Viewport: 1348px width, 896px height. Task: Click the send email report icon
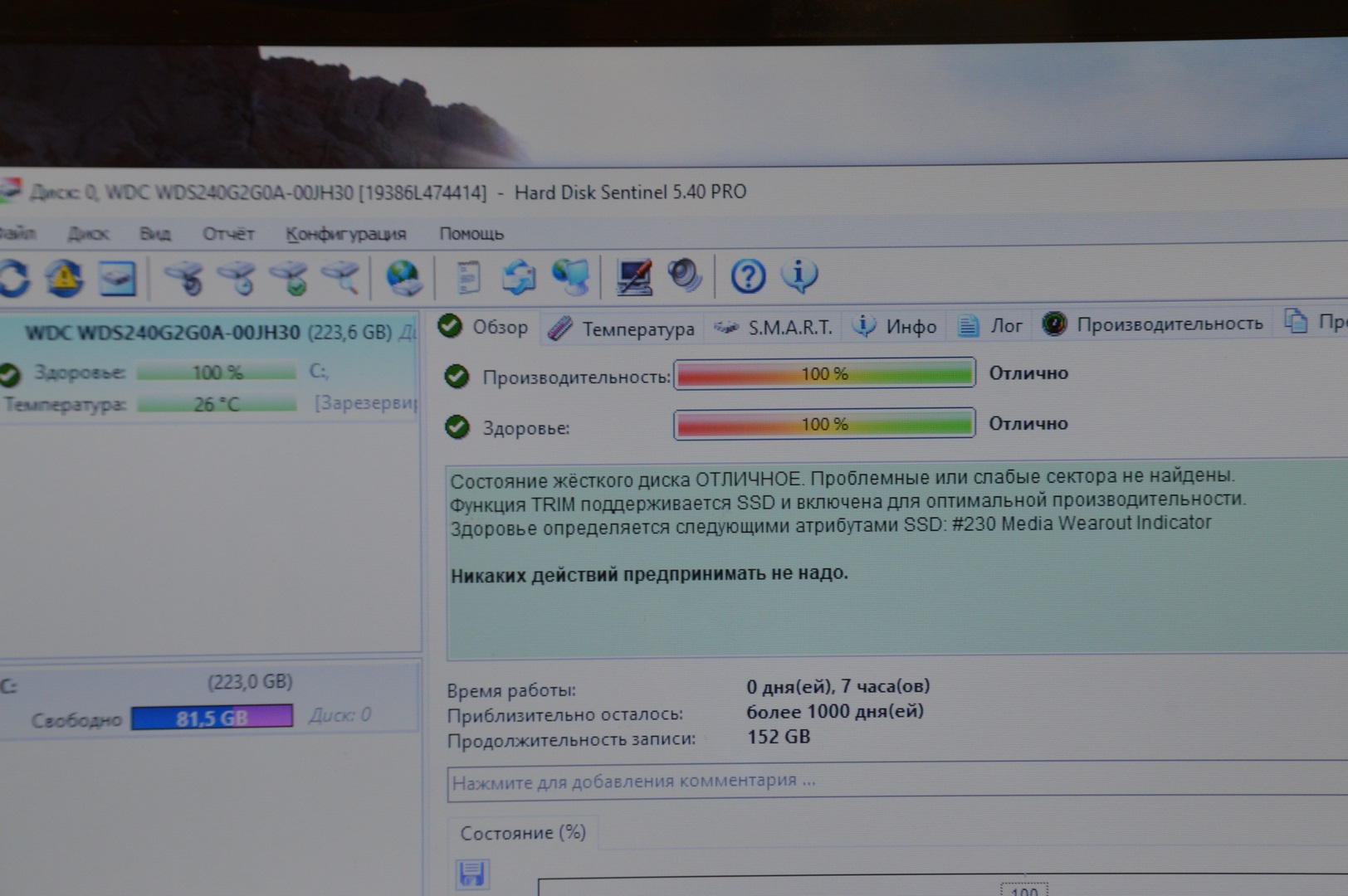coord(520,278)
